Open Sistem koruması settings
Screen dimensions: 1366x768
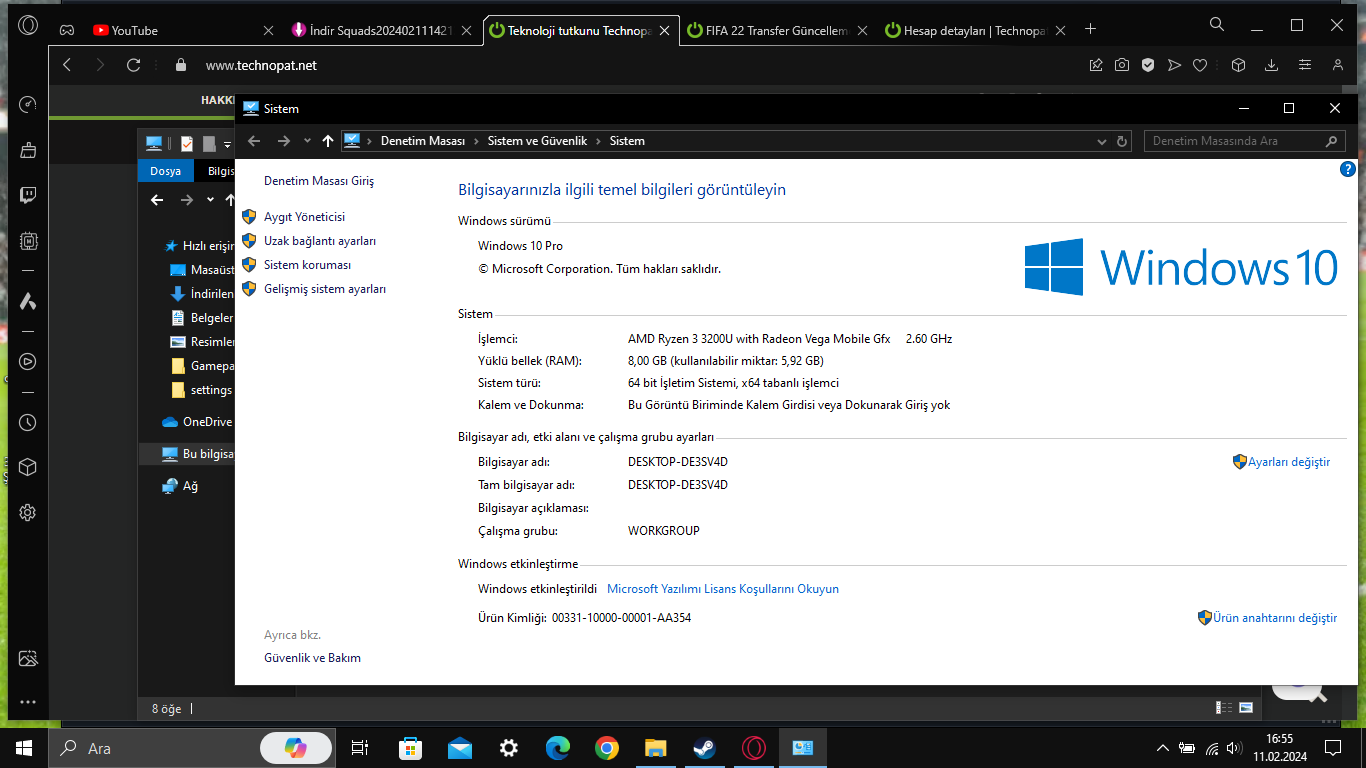tap(307, 265)
